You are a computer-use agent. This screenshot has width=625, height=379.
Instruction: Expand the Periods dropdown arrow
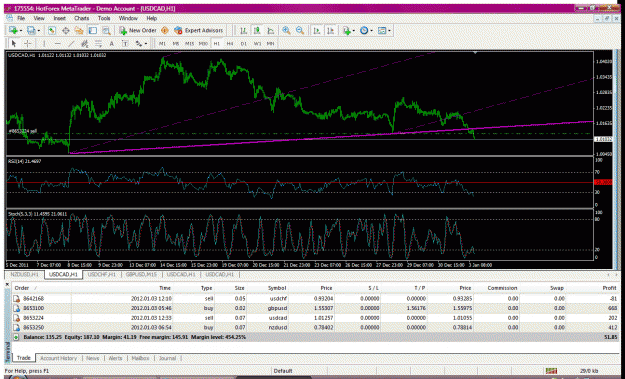(371, 31)
